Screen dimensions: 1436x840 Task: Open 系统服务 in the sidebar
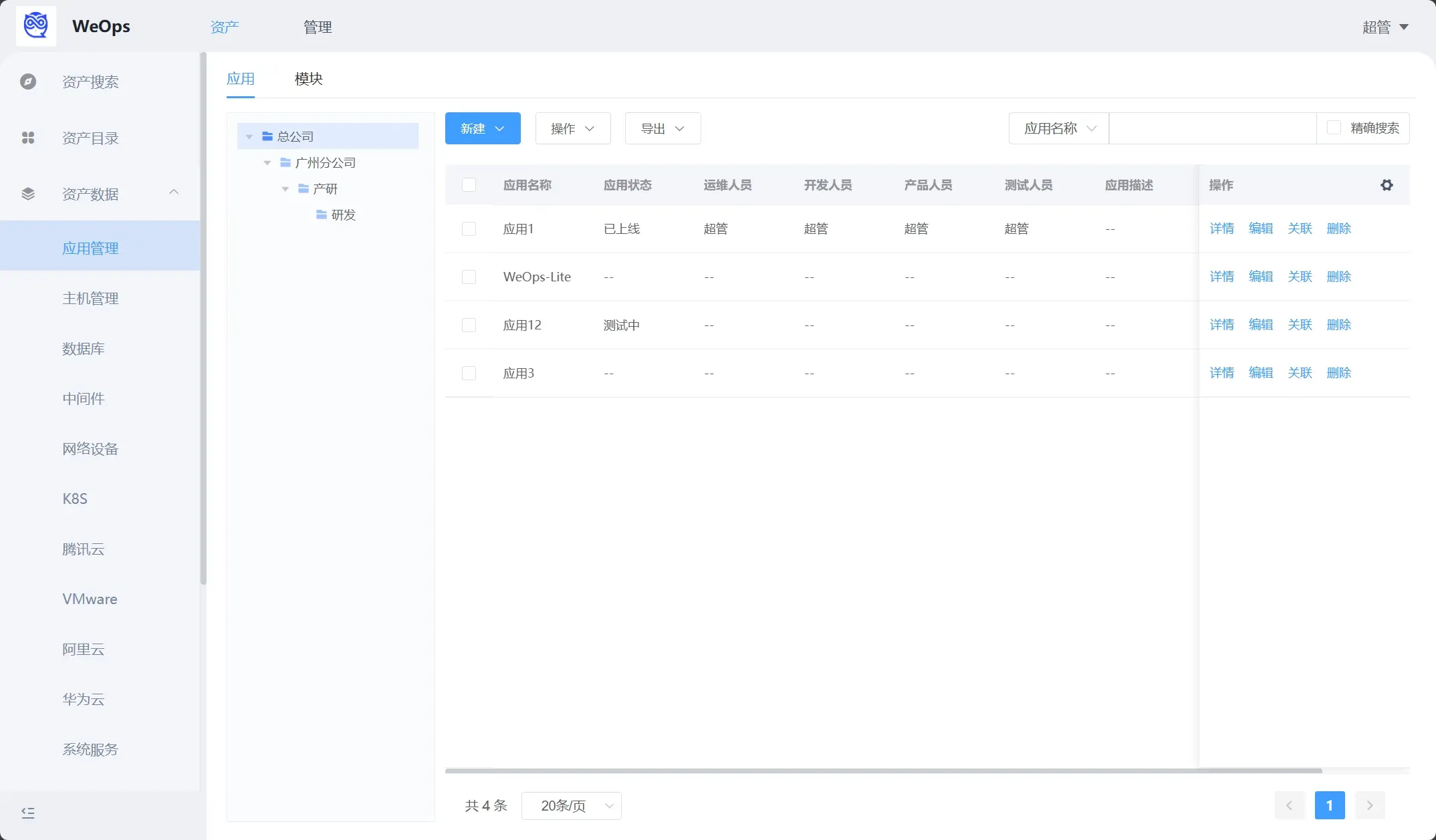point(100,749)
